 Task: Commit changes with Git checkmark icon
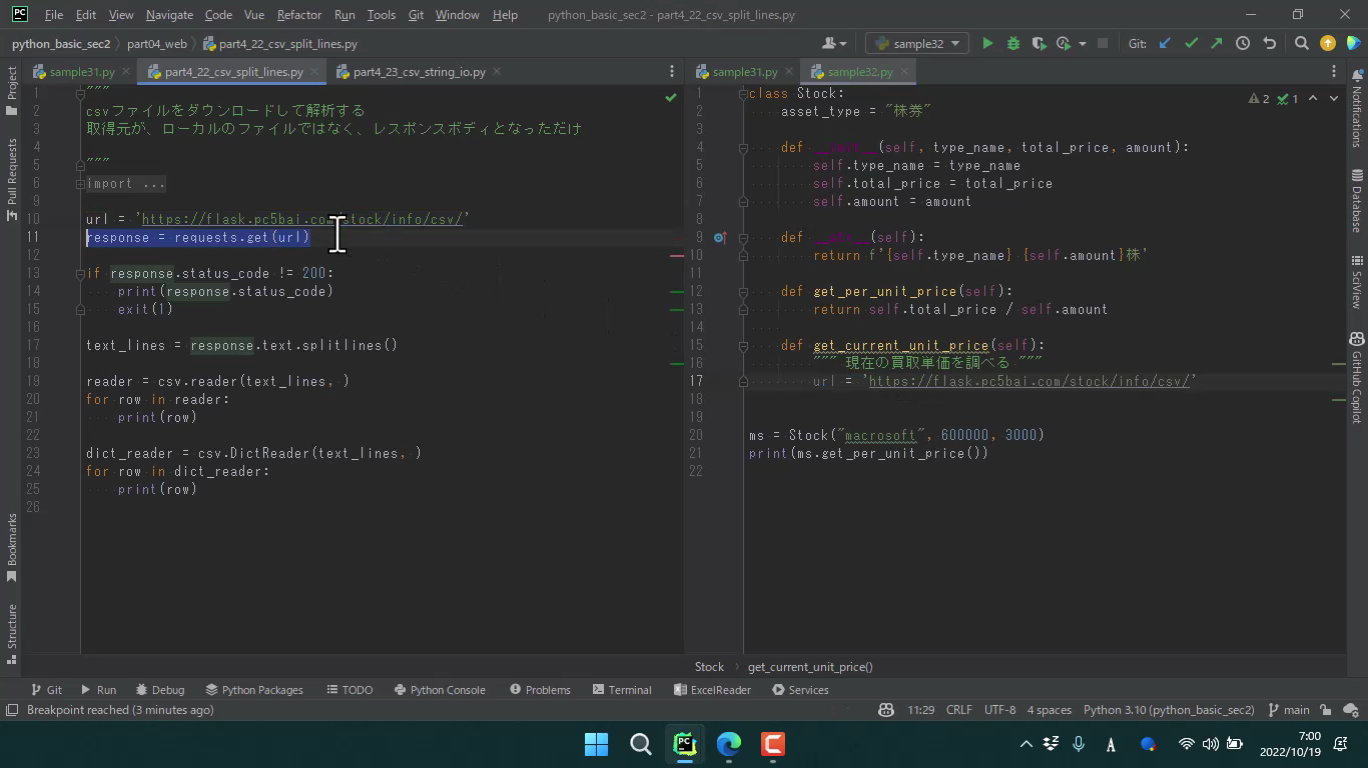[x=1191, y=43]
